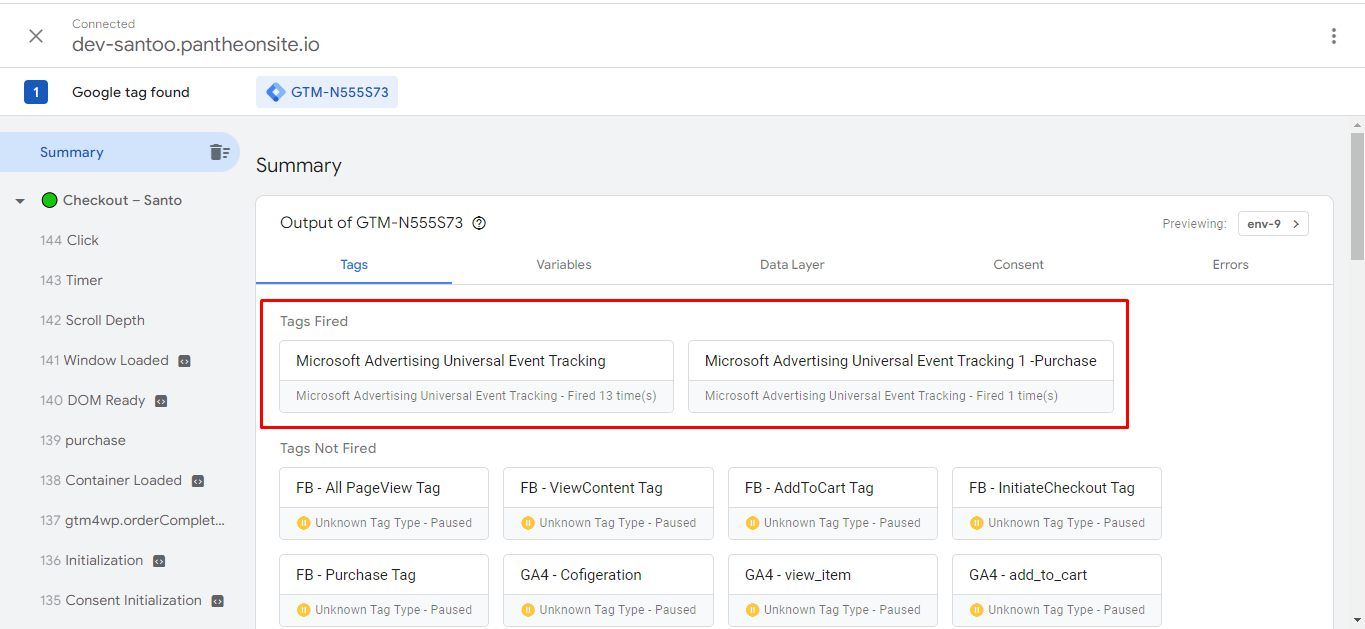Open the three-dot more options menu
Screen dimensions: 1365x629
coord(1333,36)
